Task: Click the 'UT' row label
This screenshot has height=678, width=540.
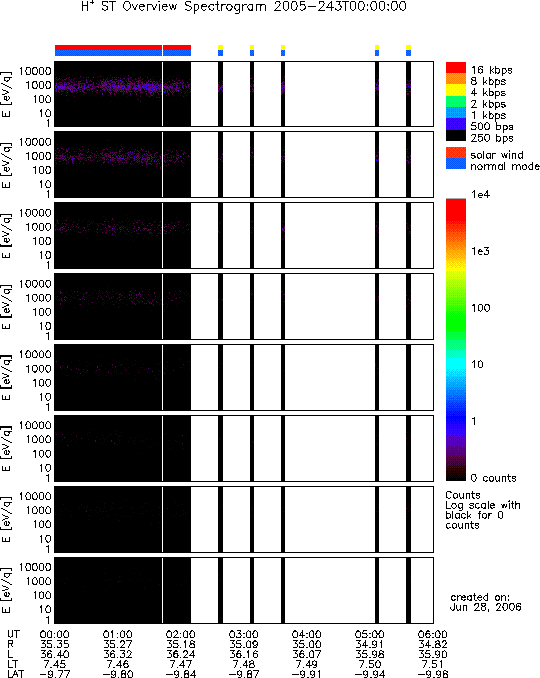Action: 13,634
